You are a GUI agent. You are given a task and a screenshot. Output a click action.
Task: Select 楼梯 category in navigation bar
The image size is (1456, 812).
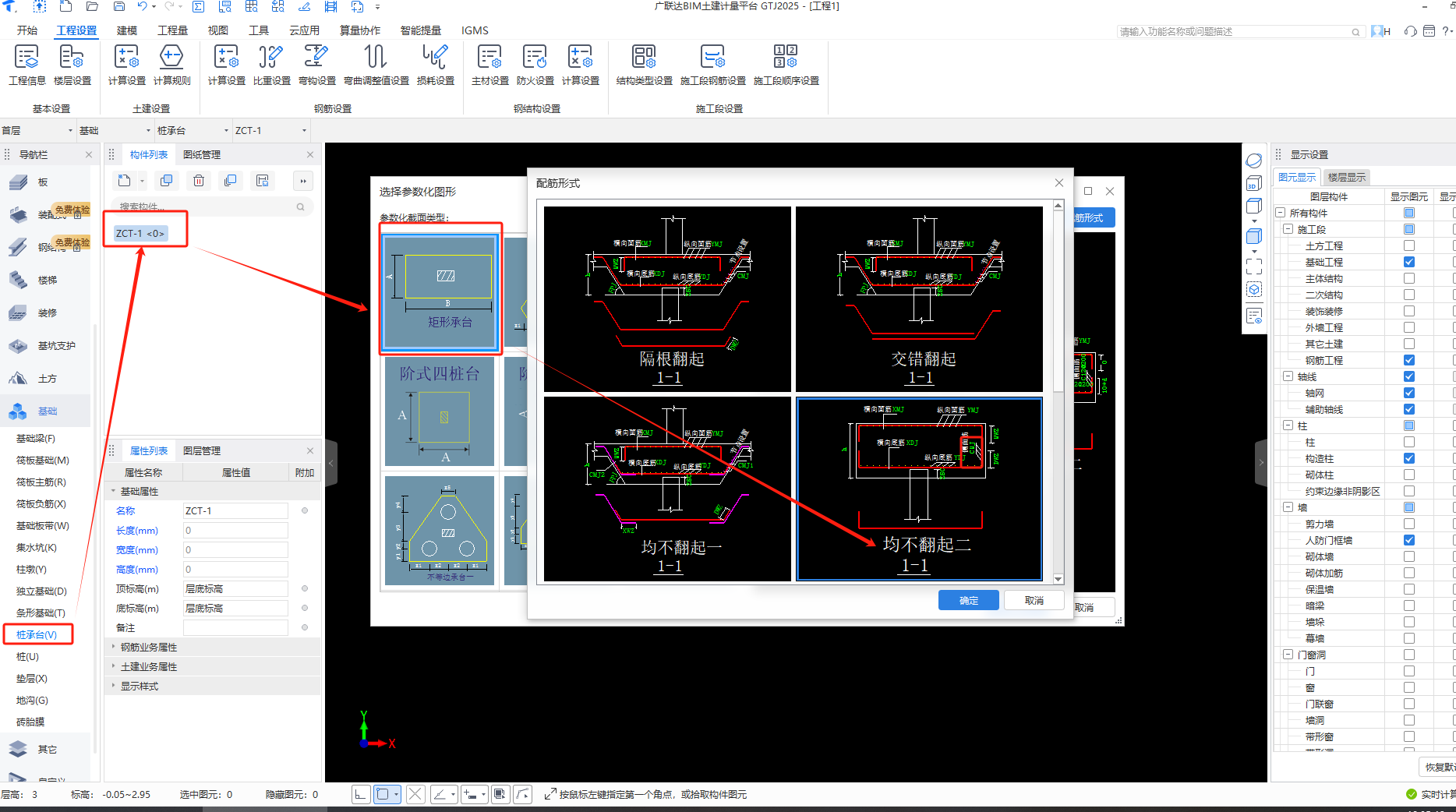[45, 280]
